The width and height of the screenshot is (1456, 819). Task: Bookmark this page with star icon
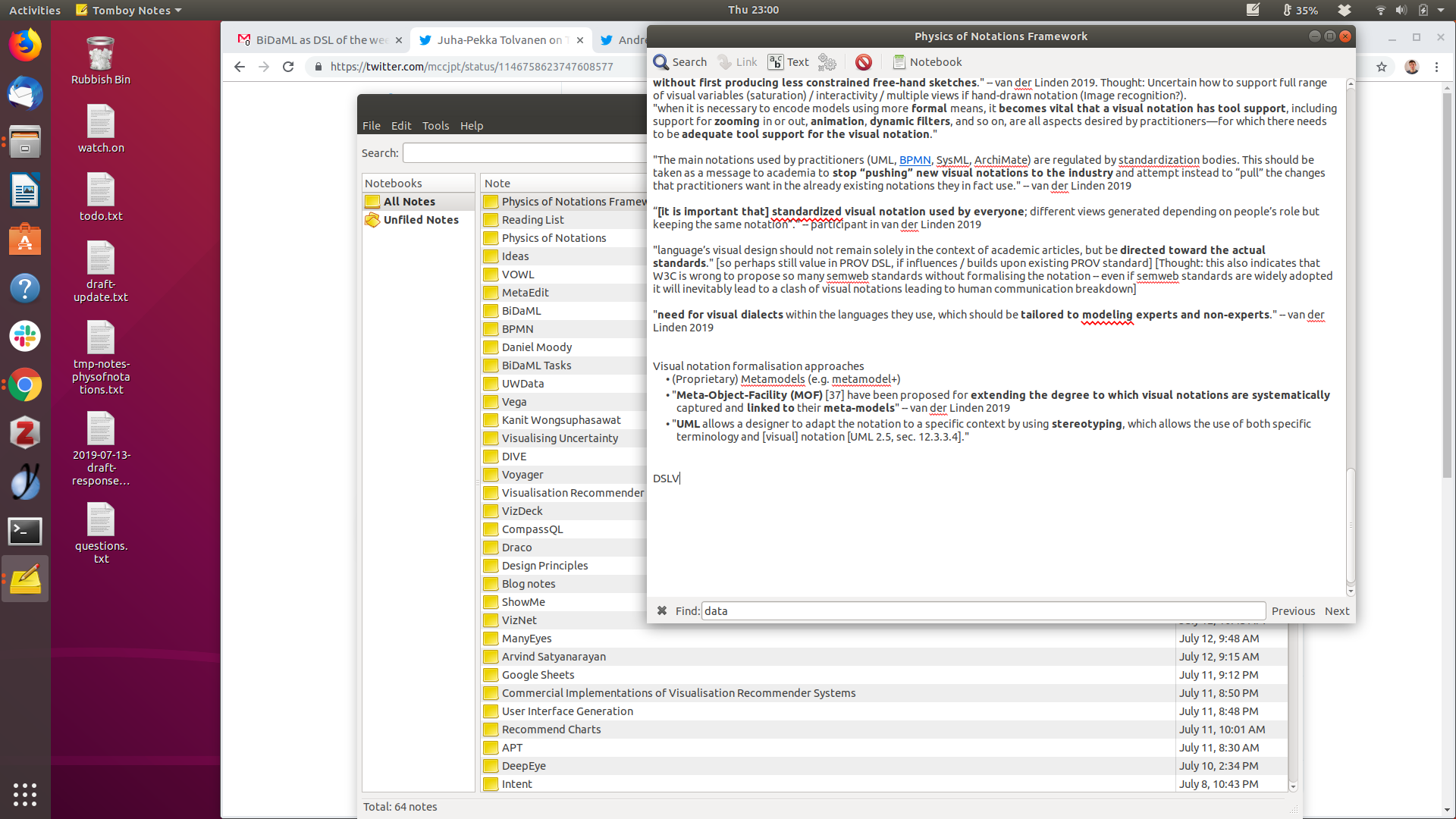click(x=1381, y=67)
